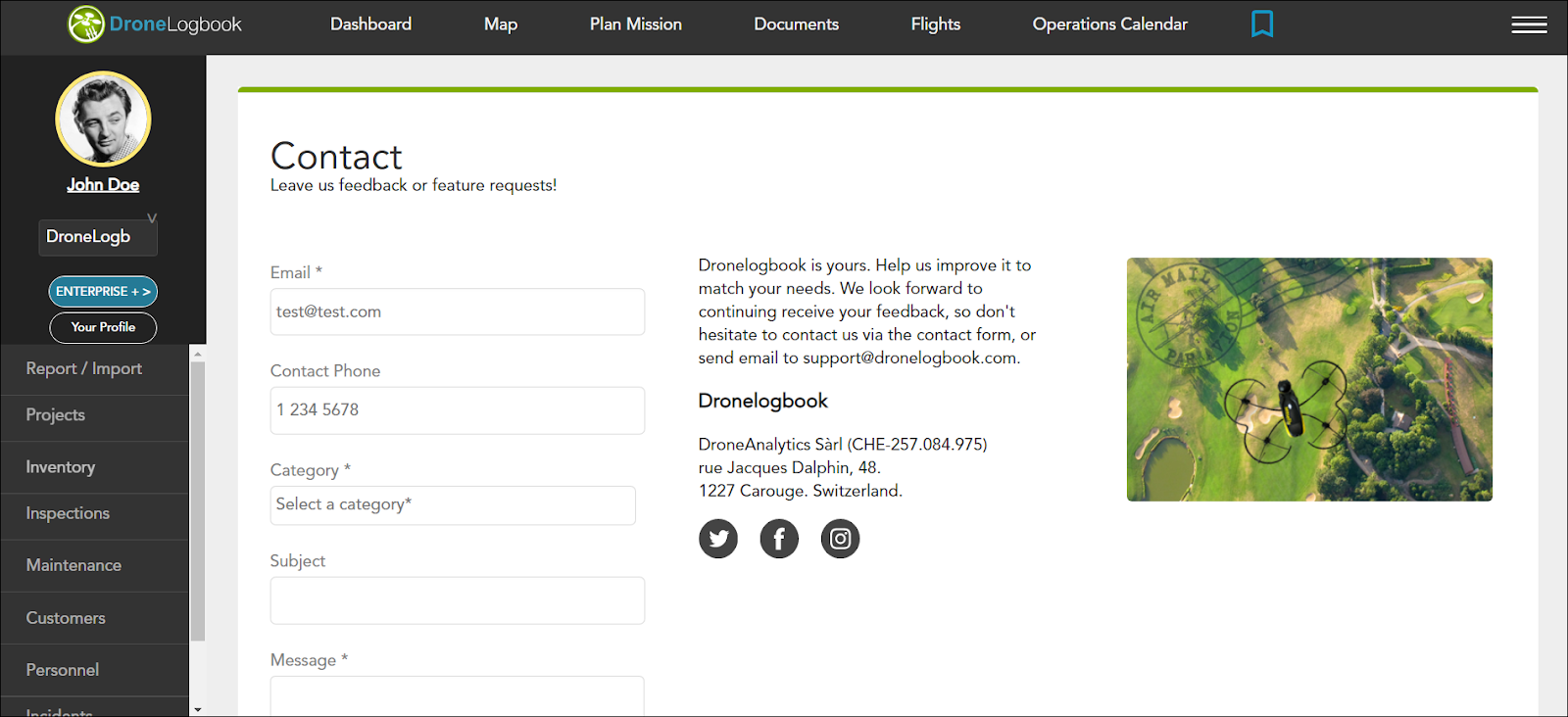Open Inventory in the sidebar
The width and height of the screenshot is (1568, 717).
[94, 467]
